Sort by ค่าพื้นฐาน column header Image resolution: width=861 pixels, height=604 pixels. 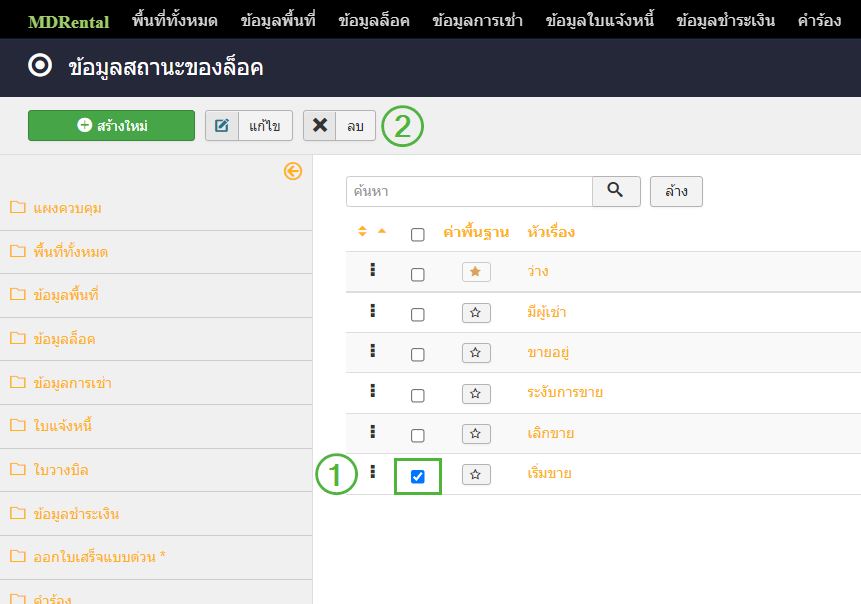click(x=476, y=232)
